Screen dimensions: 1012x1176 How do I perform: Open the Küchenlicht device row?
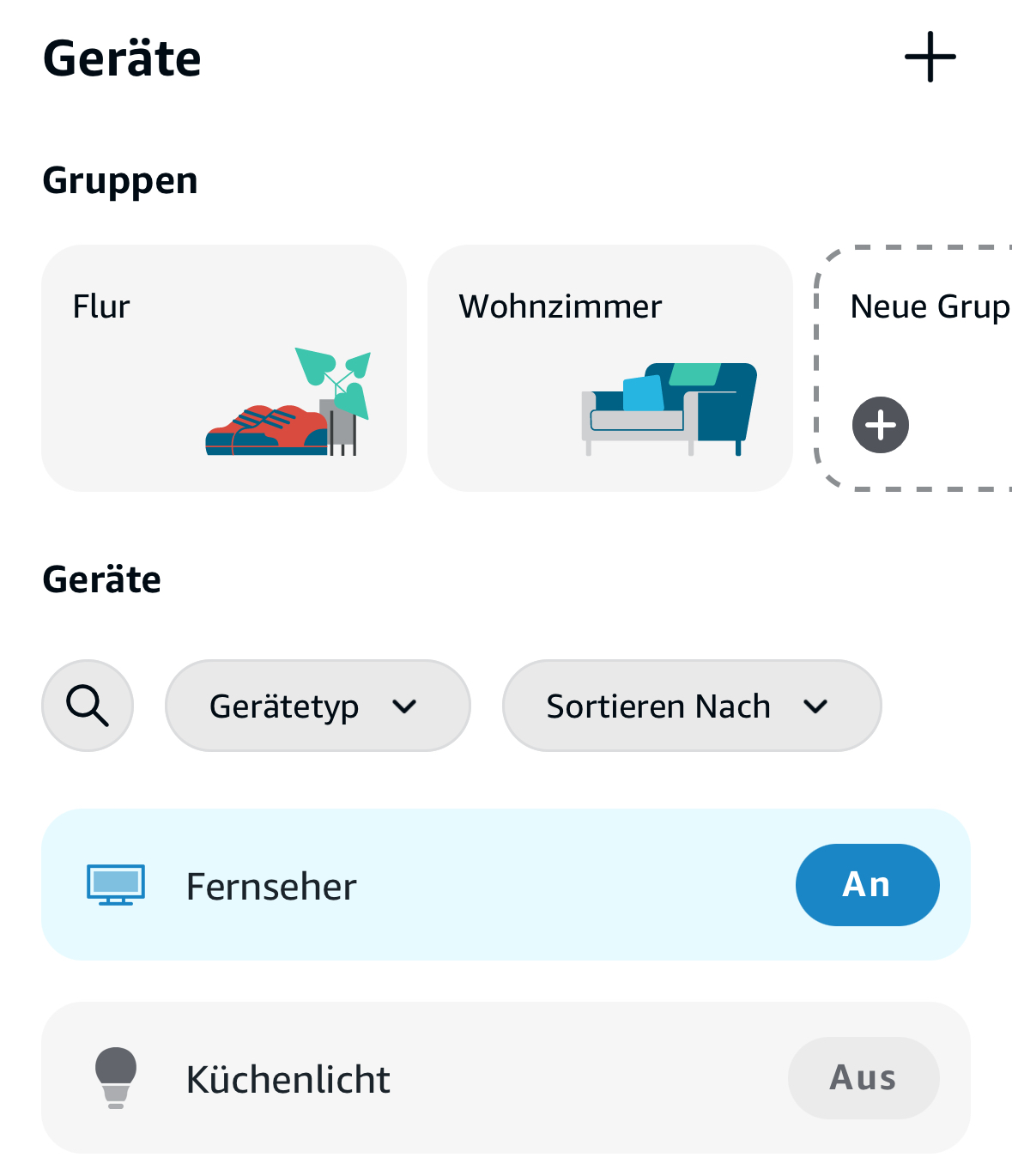click(481, 1078)
